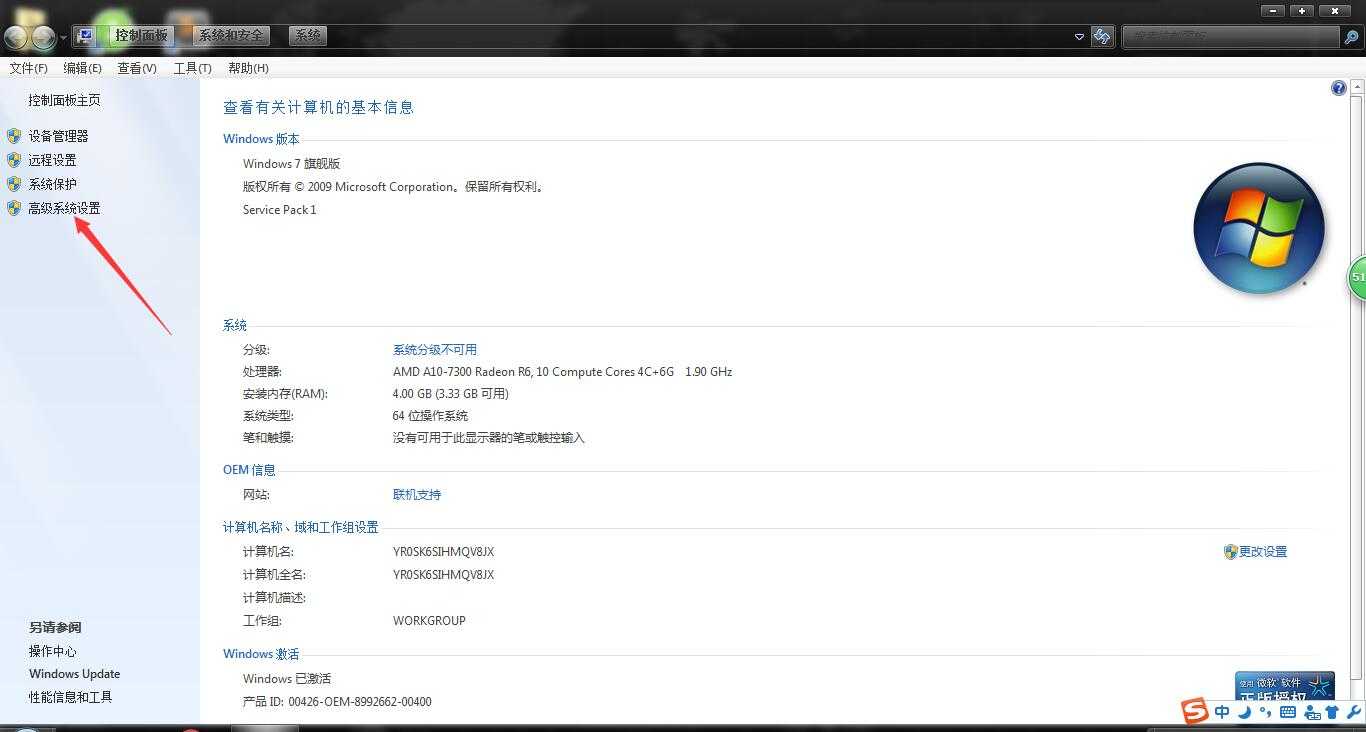Click 系统和安全 breadcrumb segment
1366x732 pixels.
[231, 35]
